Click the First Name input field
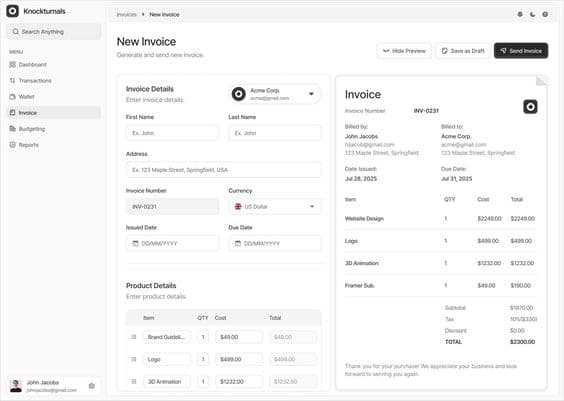 point(172,133)
